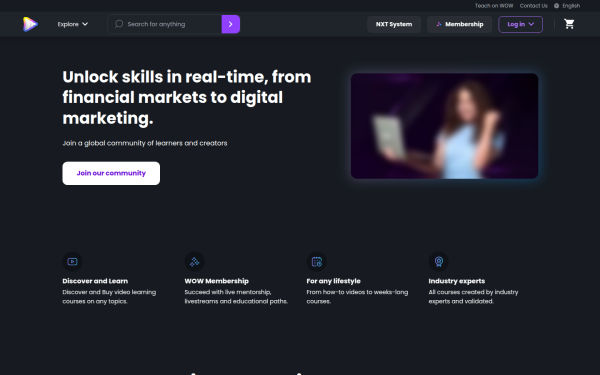Click 'Discover and Buy video learning' description
The image size is (600, 375).
109,297
